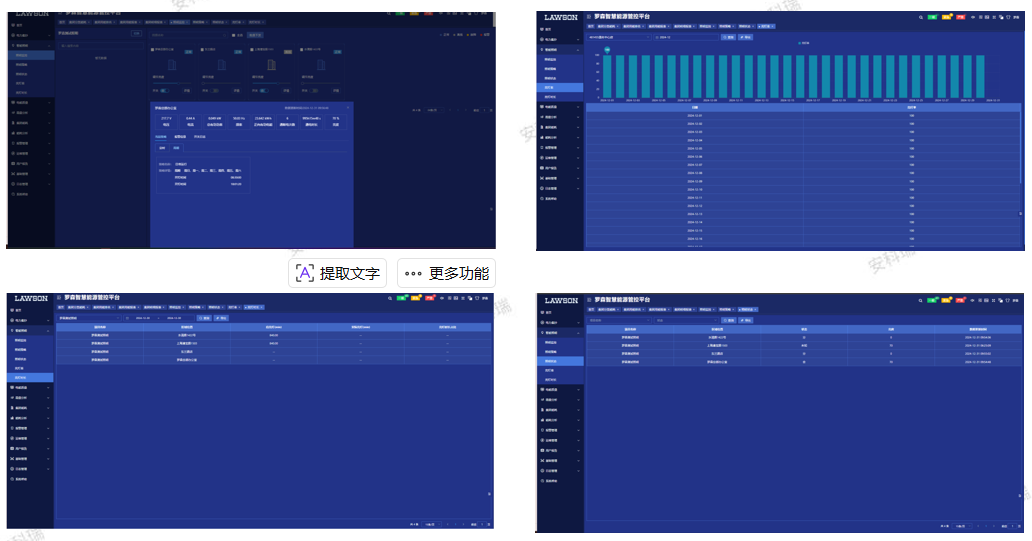Image resolution: width=1032 pixels, height=541 pixels.
Task: Click green alarm badge in date-range table window
Action: pyautogui.click(x=401, y=298)
